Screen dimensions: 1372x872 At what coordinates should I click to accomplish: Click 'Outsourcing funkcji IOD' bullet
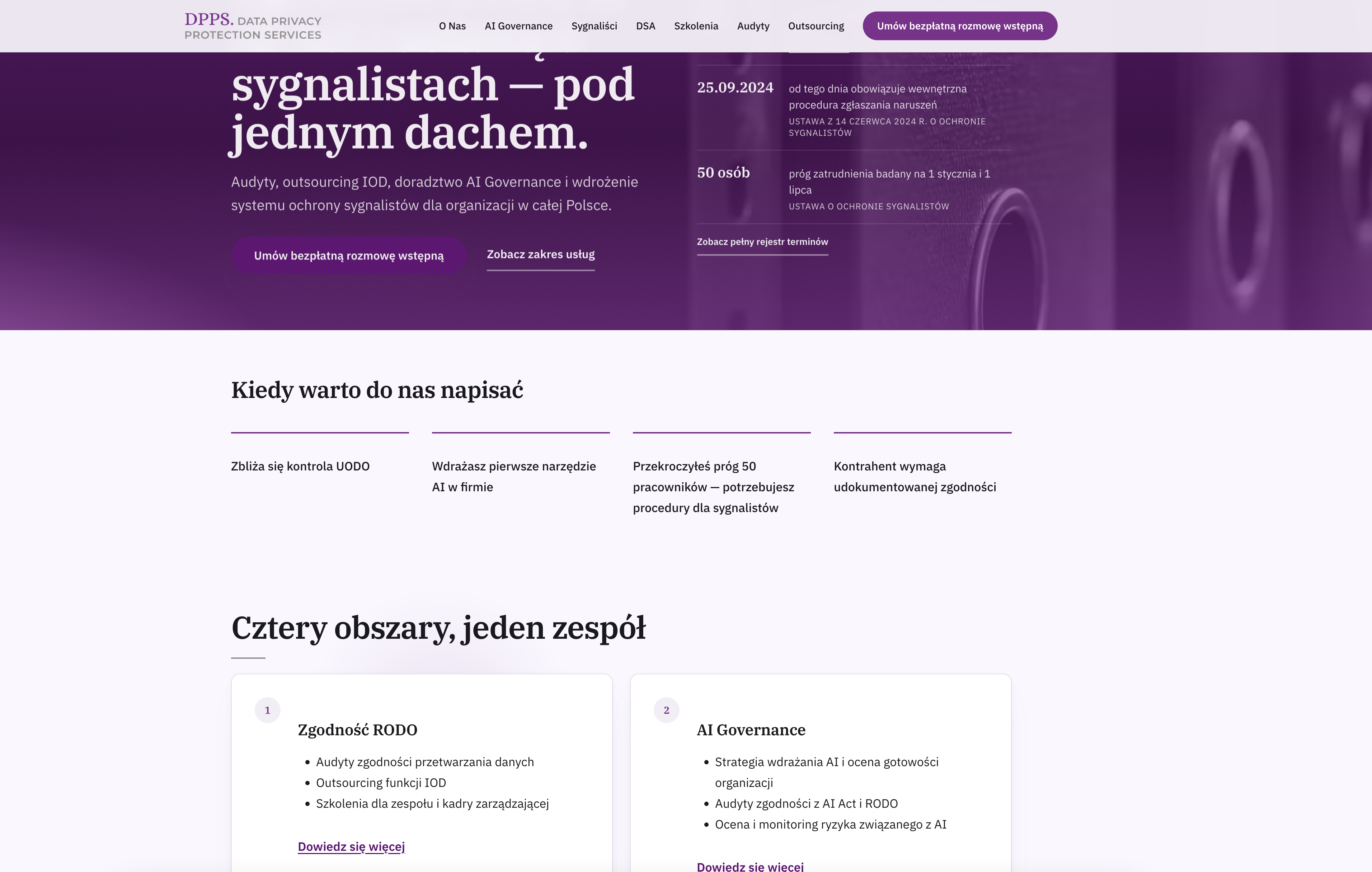pyautogui.click(x=381, y=783)
